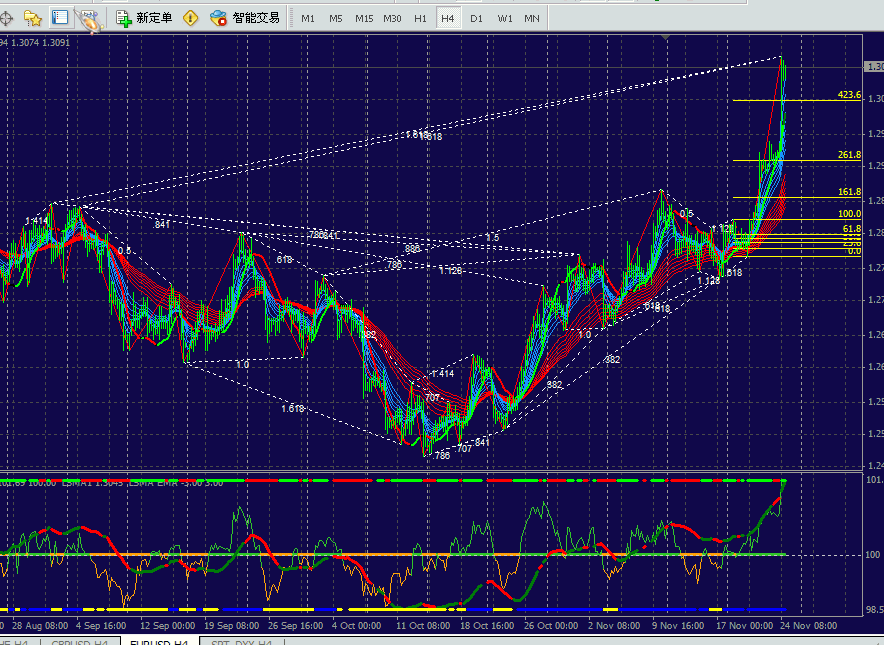Image resolution: width=884 pixels, height=645 pixels.
Task: Switch to the SPT_DXY,H4 chart tab
Action: [x=238, y=641]
